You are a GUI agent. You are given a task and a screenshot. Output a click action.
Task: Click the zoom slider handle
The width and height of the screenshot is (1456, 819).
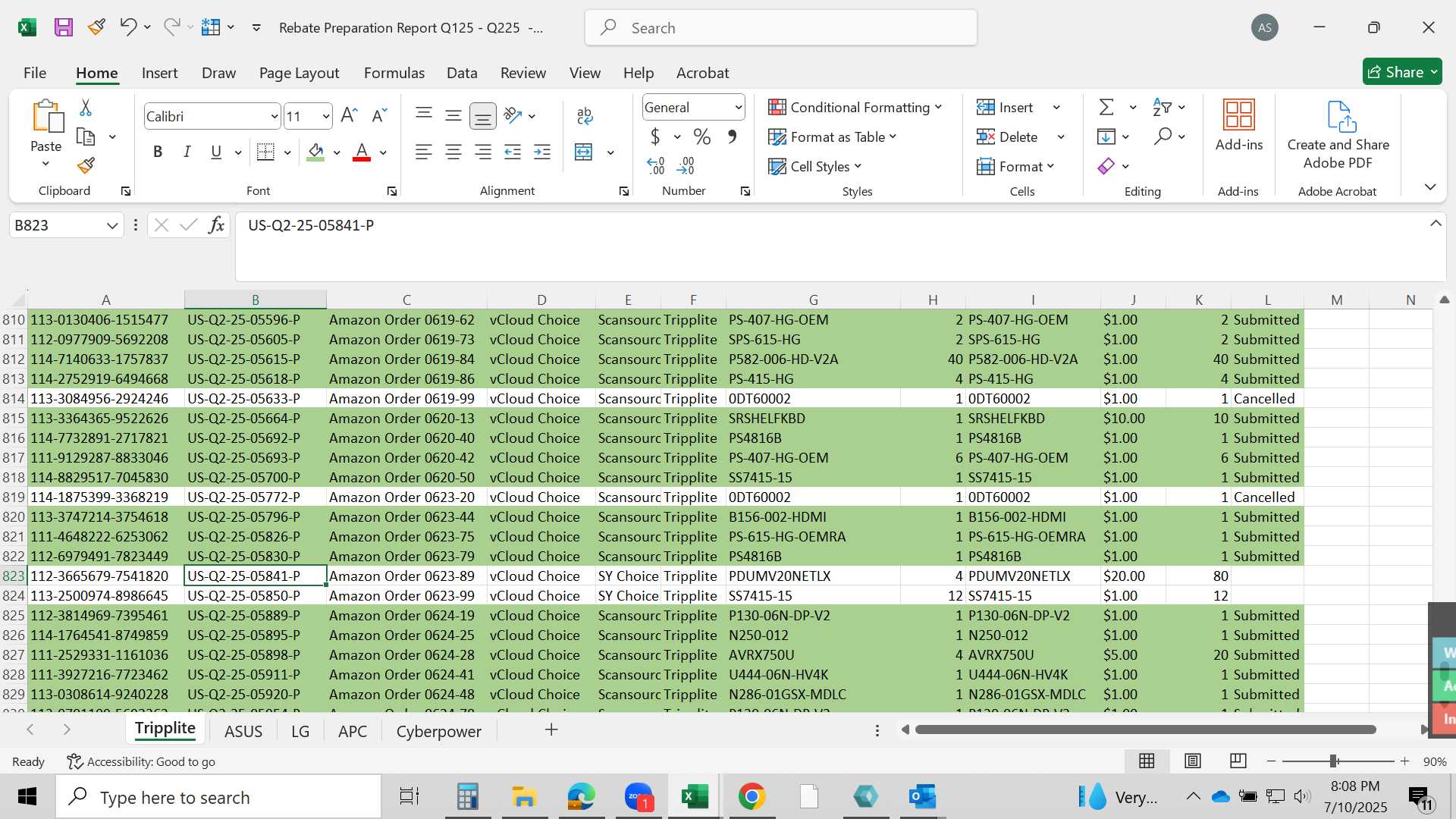(1333, 761)
